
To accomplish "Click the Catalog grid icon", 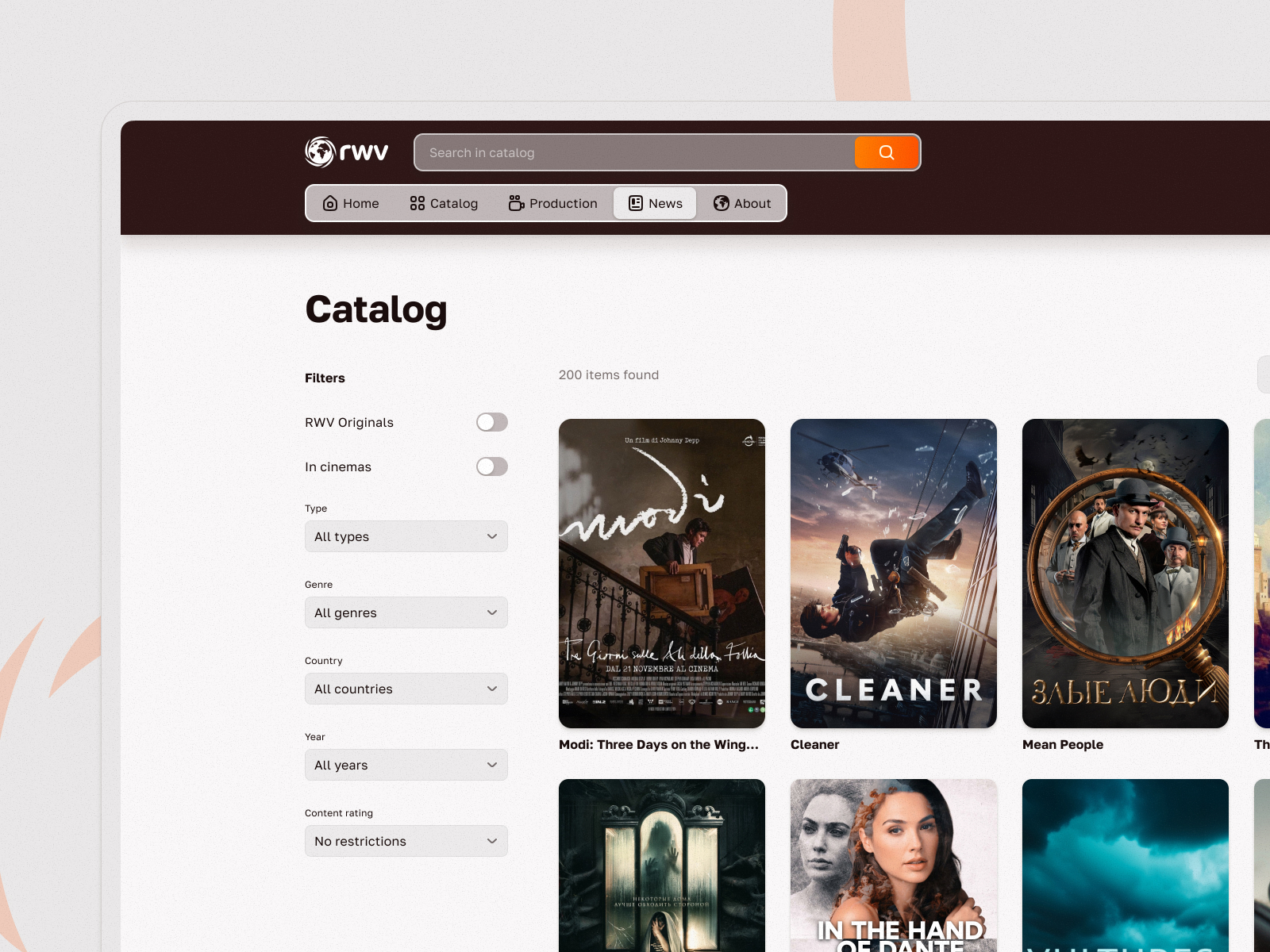I will [x=418, y=203].
